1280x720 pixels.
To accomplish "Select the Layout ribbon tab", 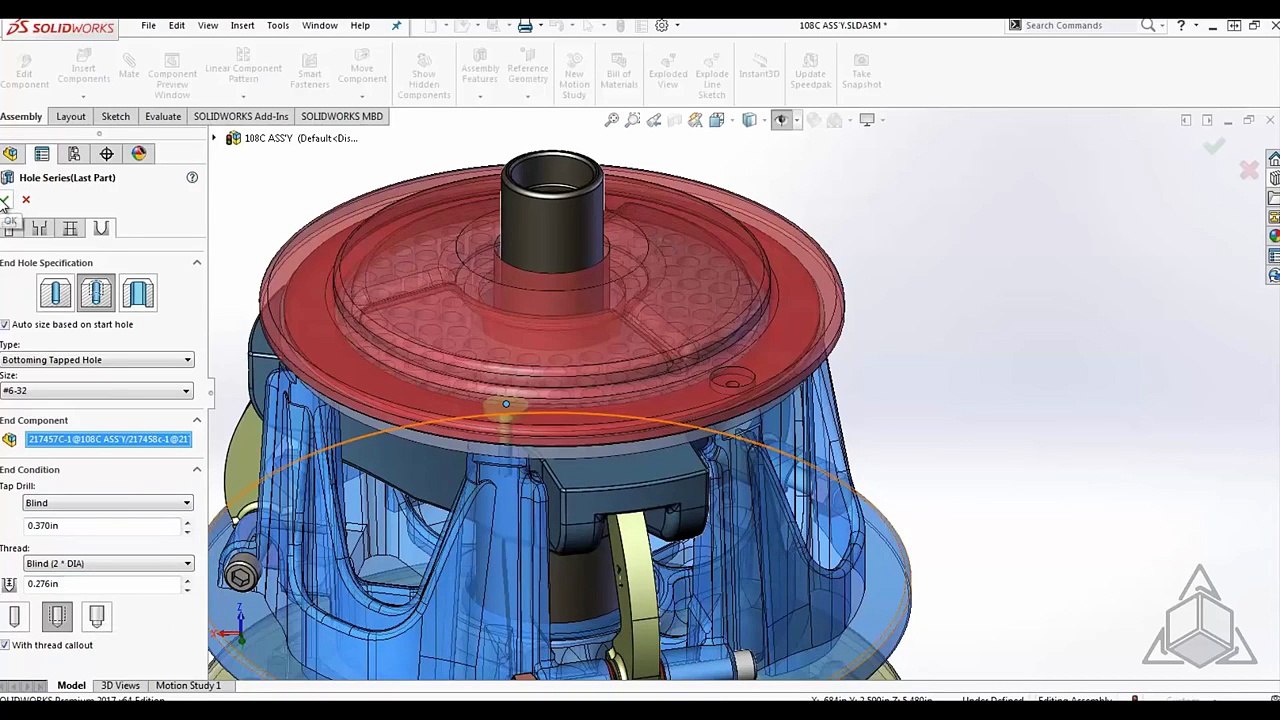I will [71, 117].
